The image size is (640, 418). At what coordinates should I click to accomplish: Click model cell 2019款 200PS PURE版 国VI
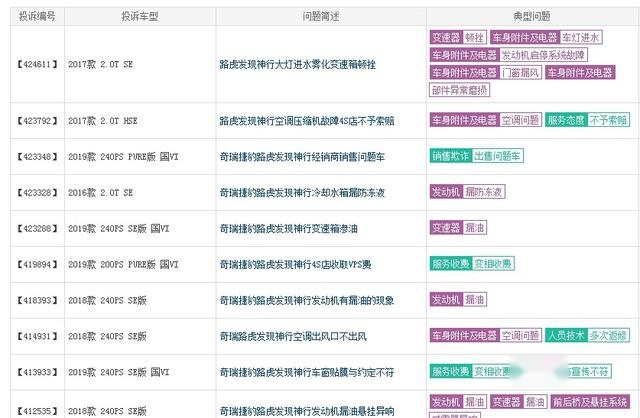[123, 265]
